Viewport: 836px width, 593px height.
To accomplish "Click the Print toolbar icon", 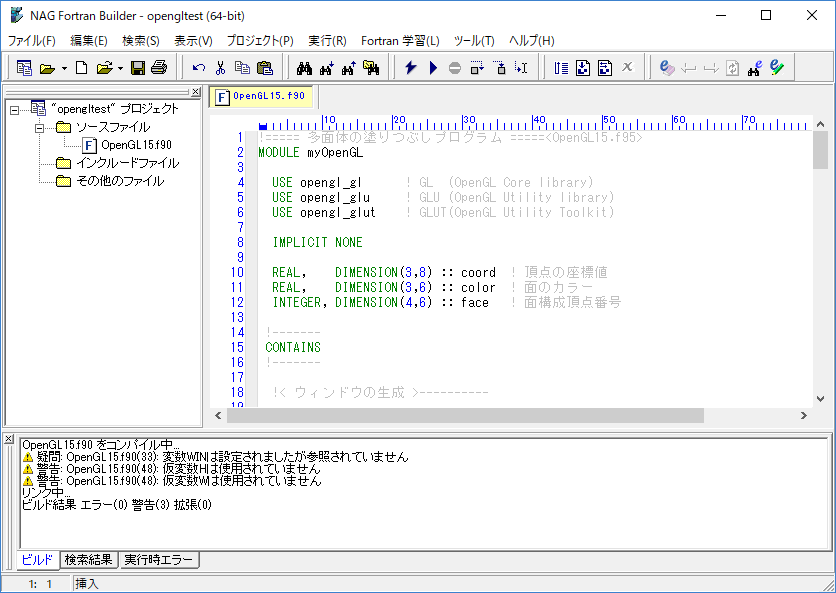I will 158,68.
